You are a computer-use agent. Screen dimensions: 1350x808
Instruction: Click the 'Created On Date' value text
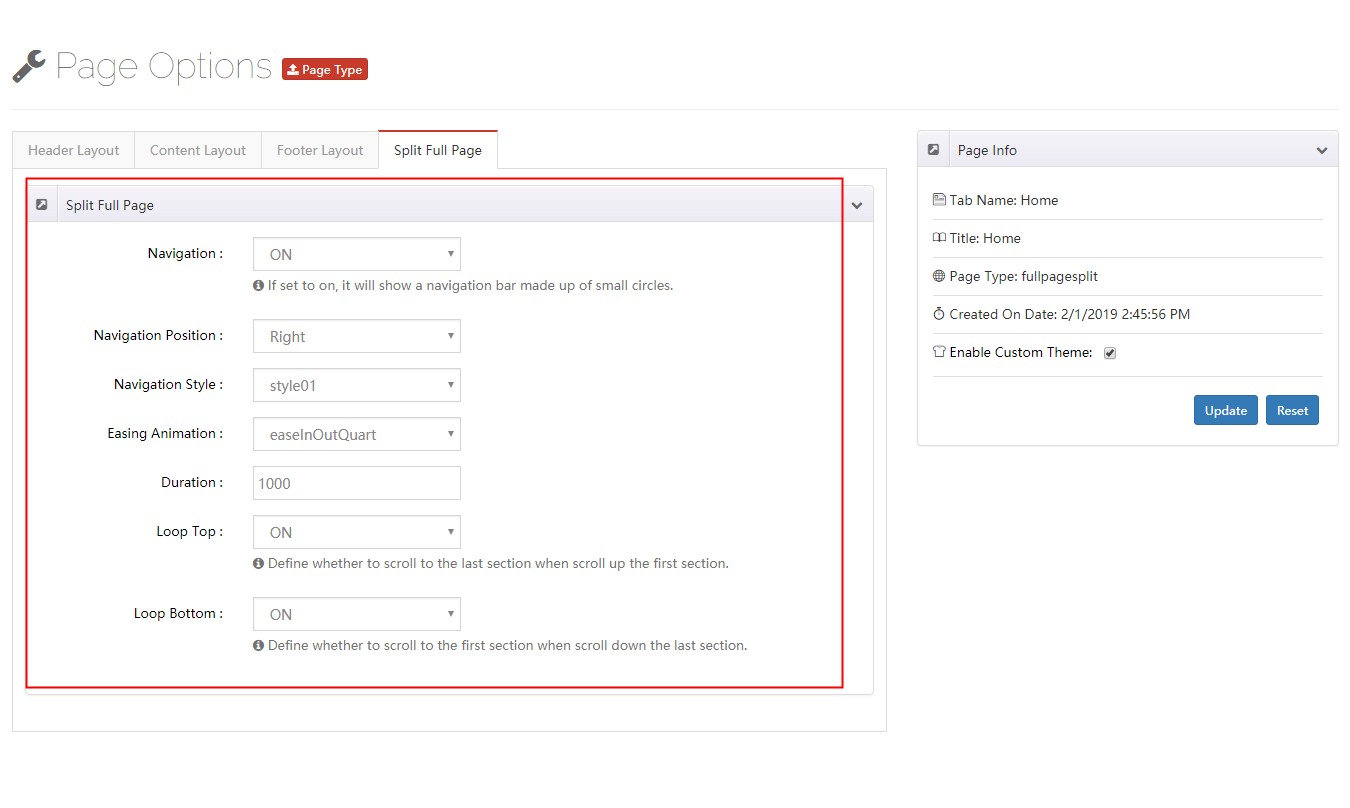click(x=1128, y=314)
